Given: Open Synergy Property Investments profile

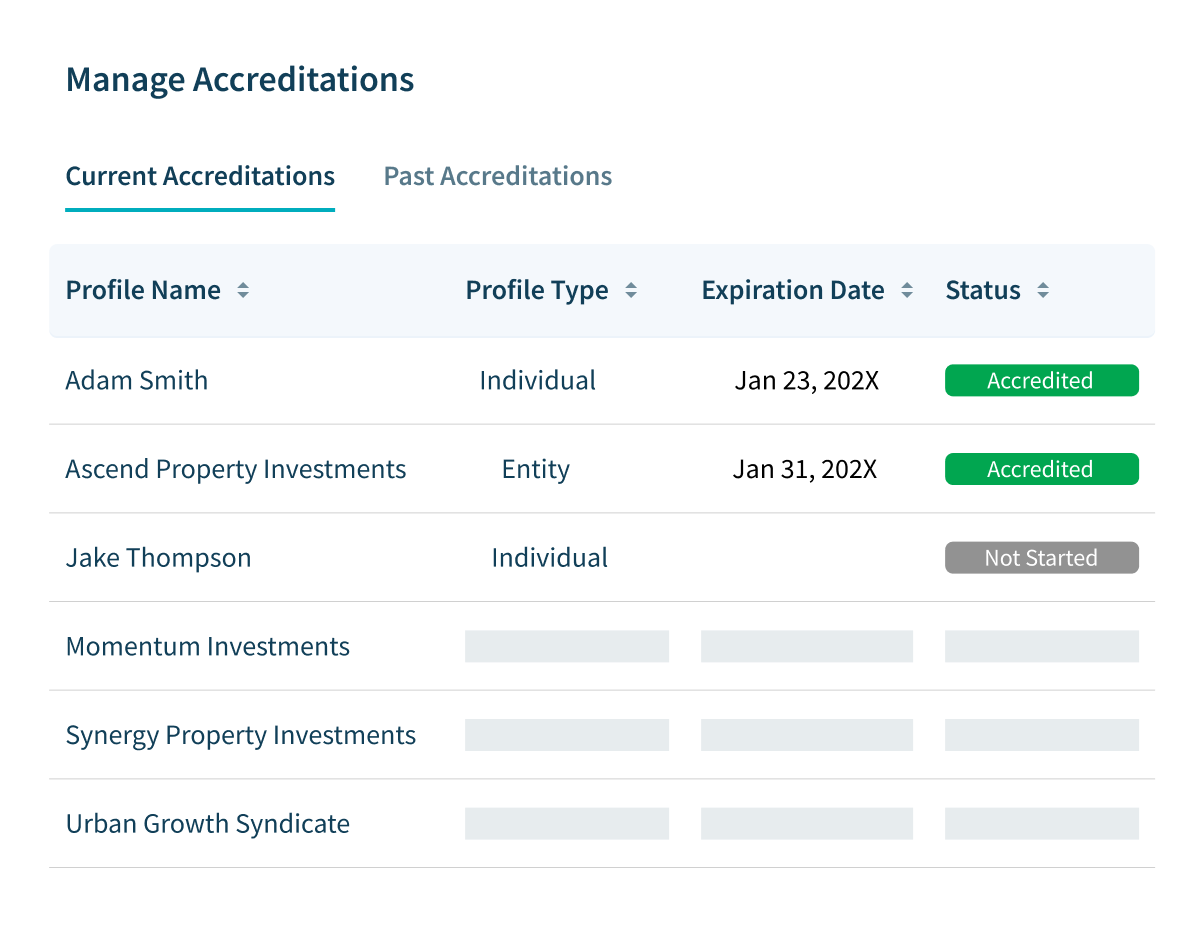Looking at the screenshot, I should 241,735.
